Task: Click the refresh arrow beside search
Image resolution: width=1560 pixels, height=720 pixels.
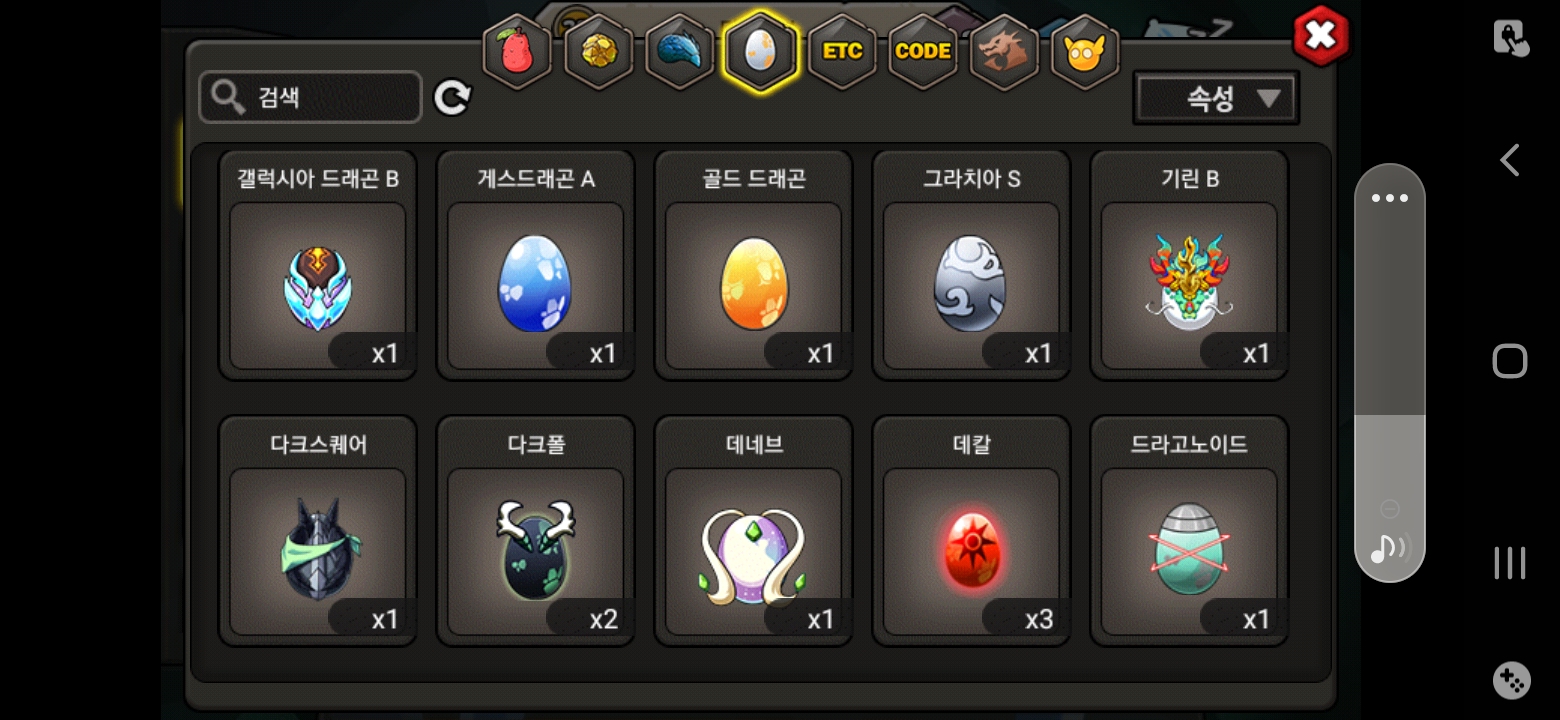Action: [x=452, y=97]
